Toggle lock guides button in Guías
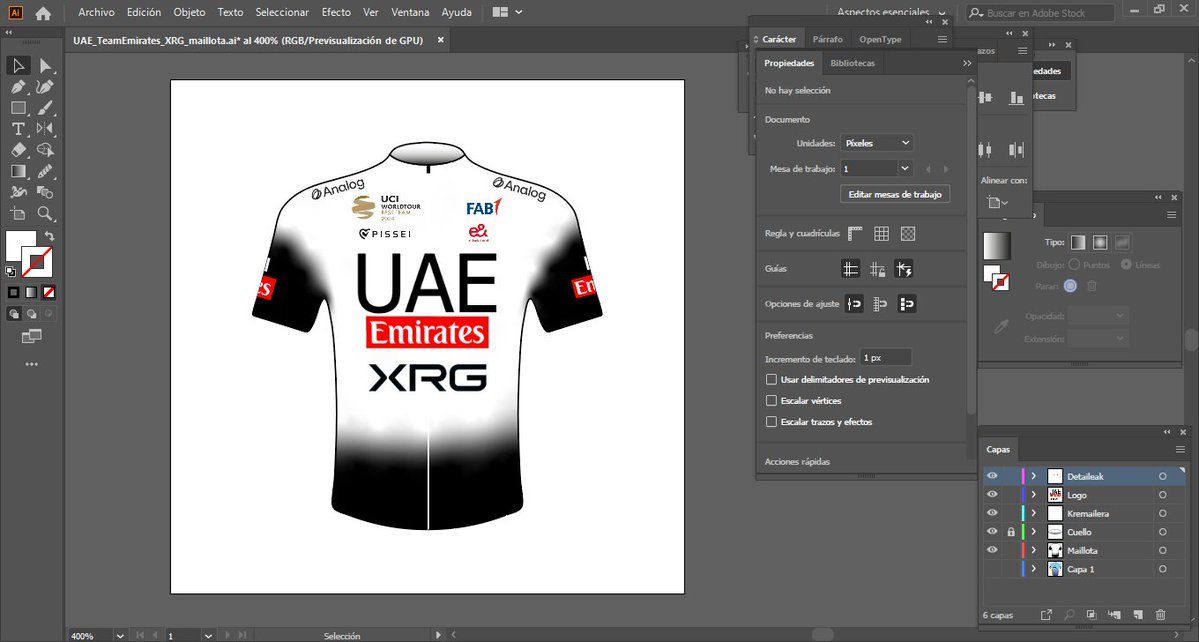 (x=877, y=268)
